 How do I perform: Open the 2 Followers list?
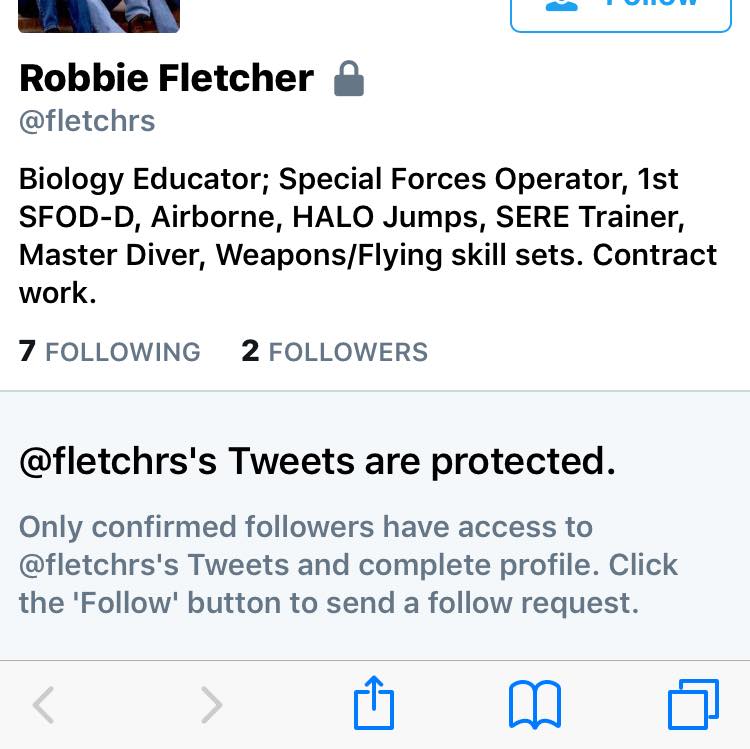[334, 352]
